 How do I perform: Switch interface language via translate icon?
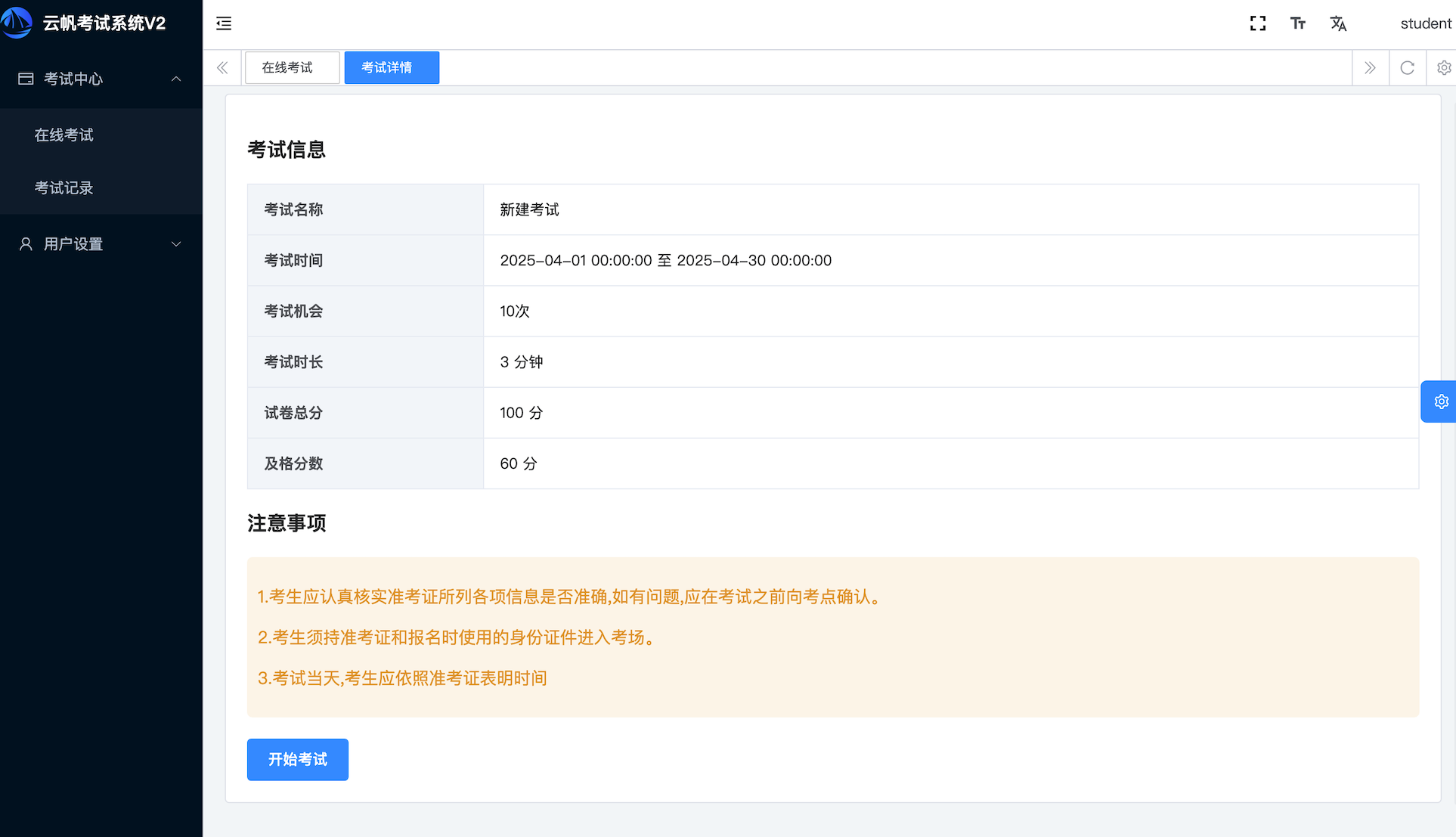[x=1338, y=23]
